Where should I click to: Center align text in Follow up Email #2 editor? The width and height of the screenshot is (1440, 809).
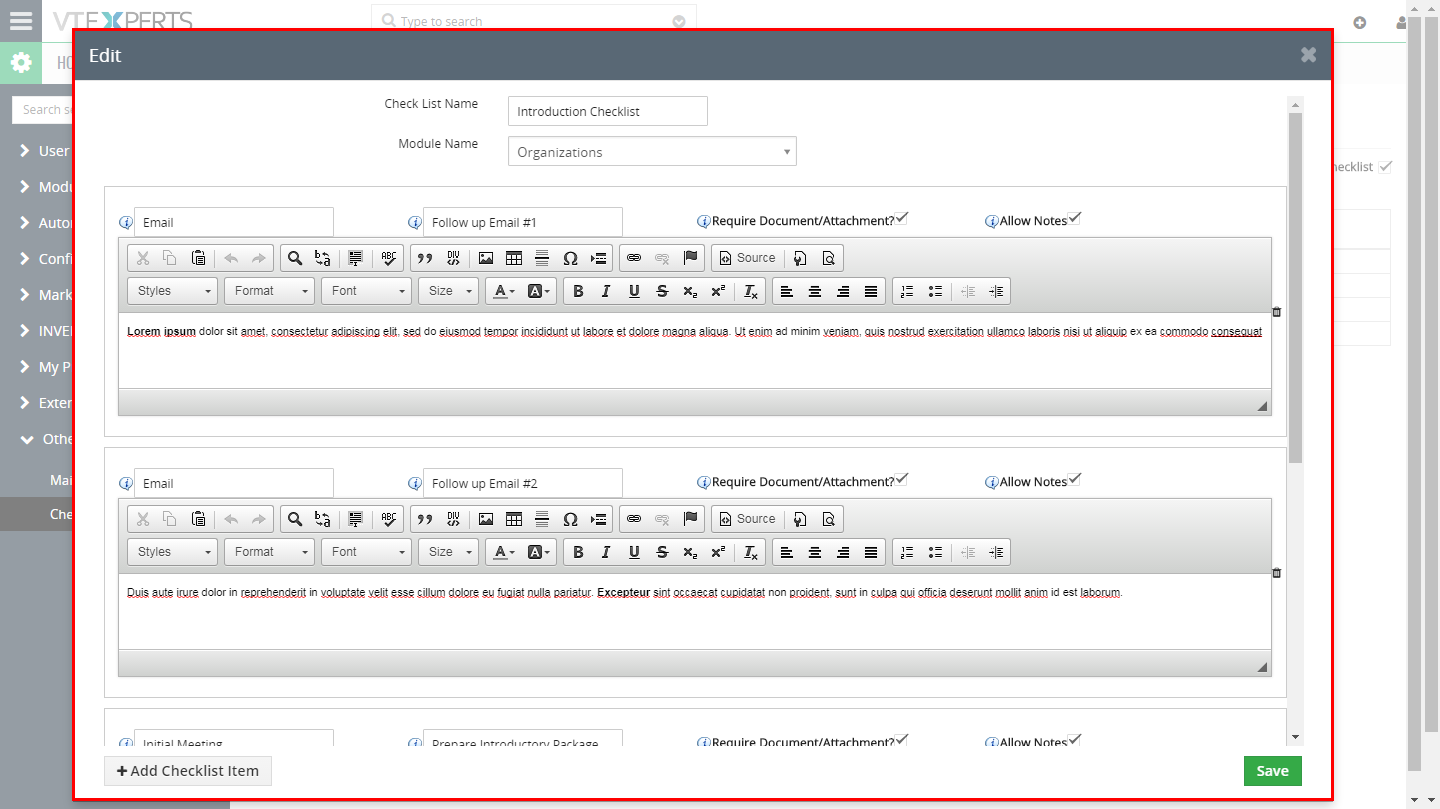[815, 552]
